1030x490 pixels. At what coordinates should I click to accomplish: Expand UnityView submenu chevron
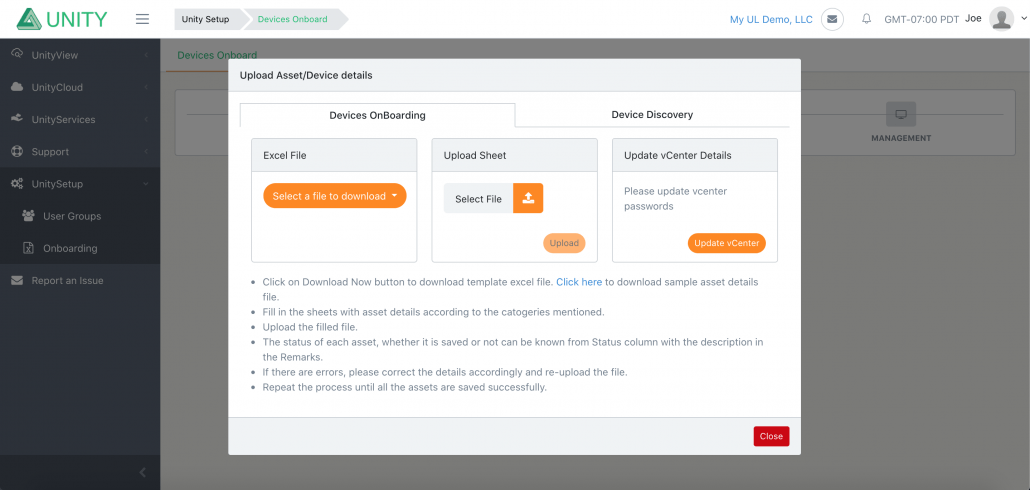click(x=145, y=55)
